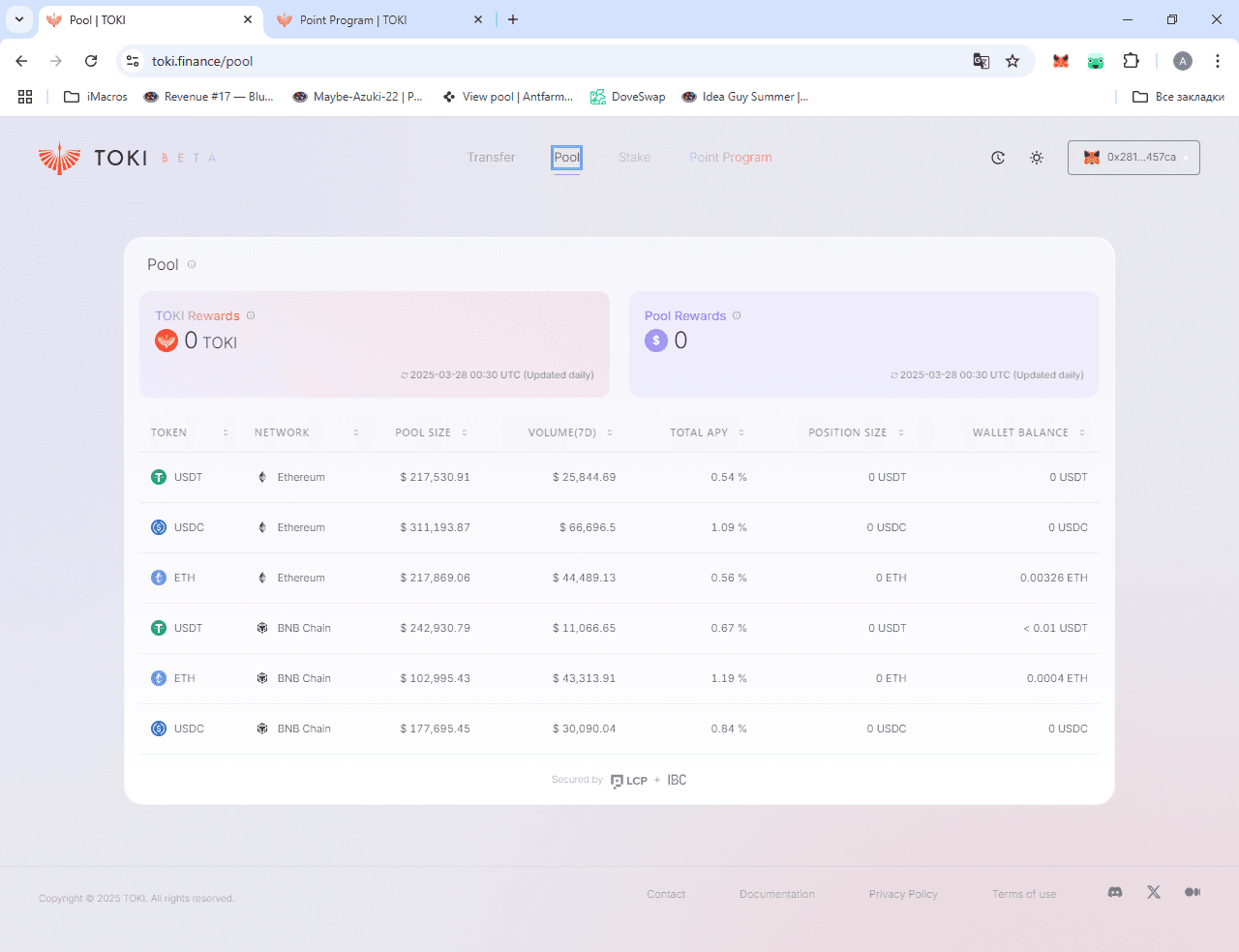Click the Pool Rewards info icon
Viewport: 1239px width, 952px height.
737,315
